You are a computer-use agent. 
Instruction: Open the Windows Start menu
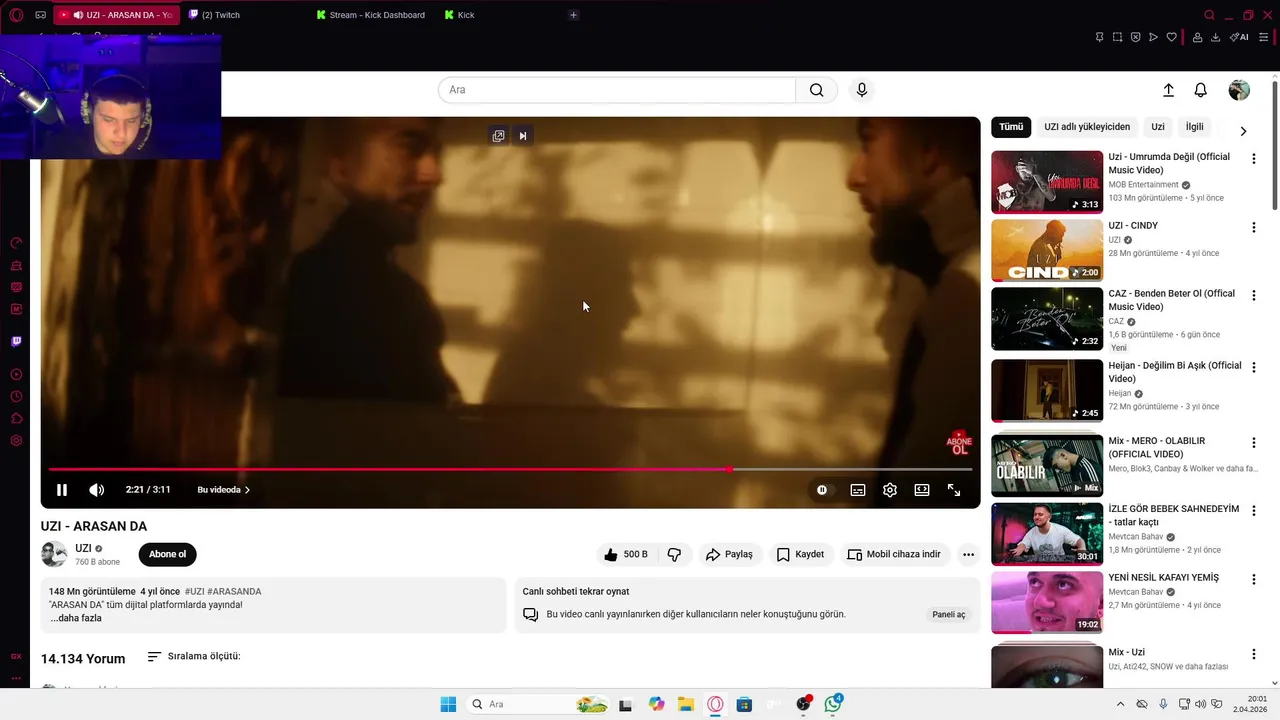pyautogui.click(x=448, y=705)
